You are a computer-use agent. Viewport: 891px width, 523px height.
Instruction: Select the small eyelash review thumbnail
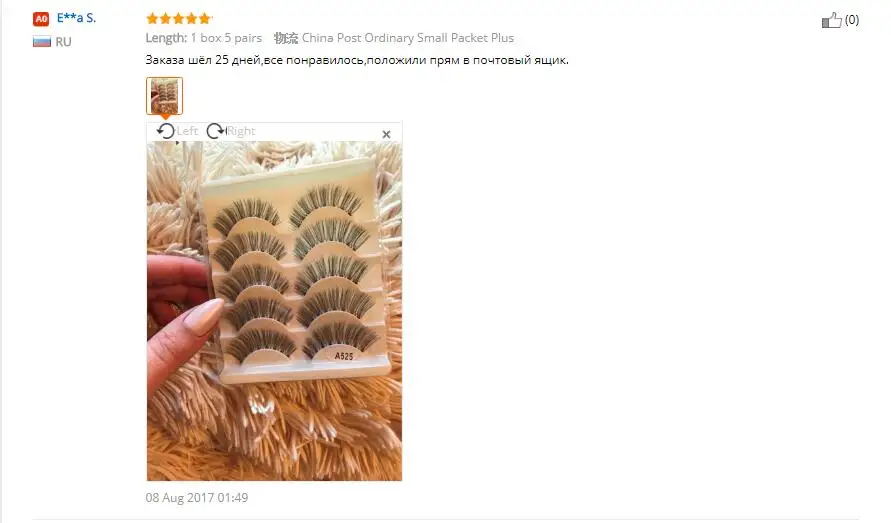click(x=164, y=96)
